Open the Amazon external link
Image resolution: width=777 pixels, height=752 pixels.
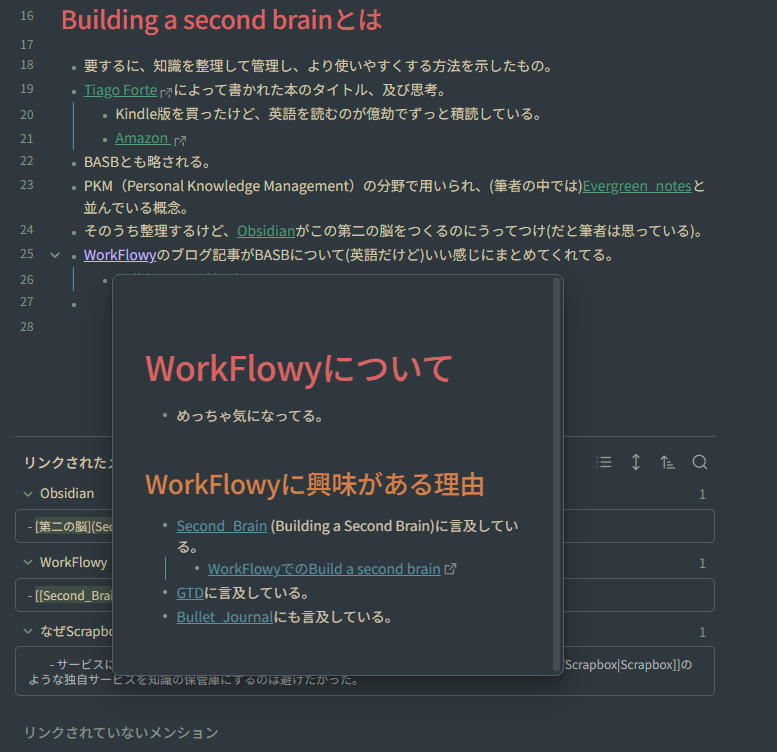(142, 138)
